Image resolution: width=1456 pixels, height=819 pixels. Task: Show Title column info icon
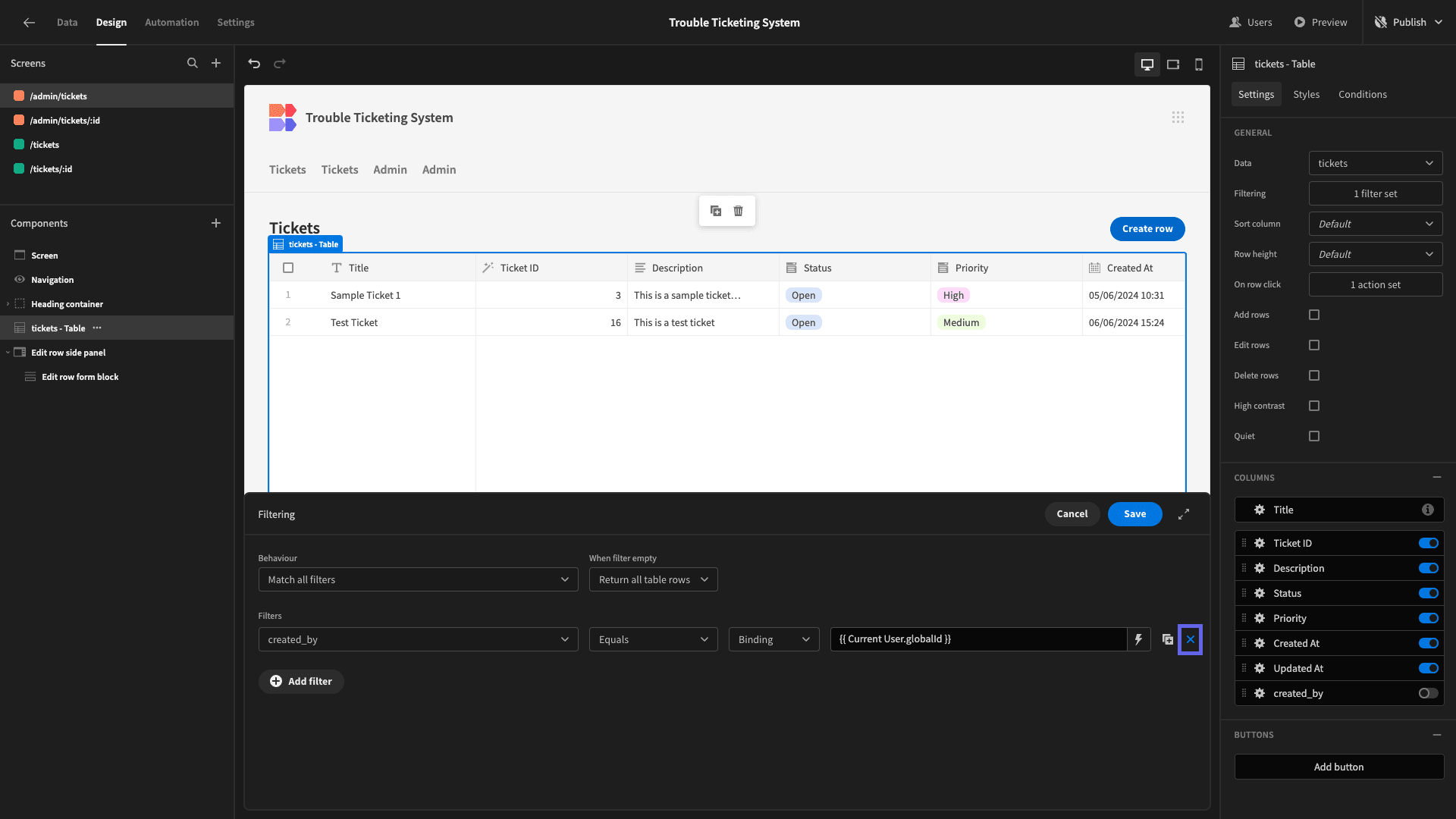click(1428, 510)
